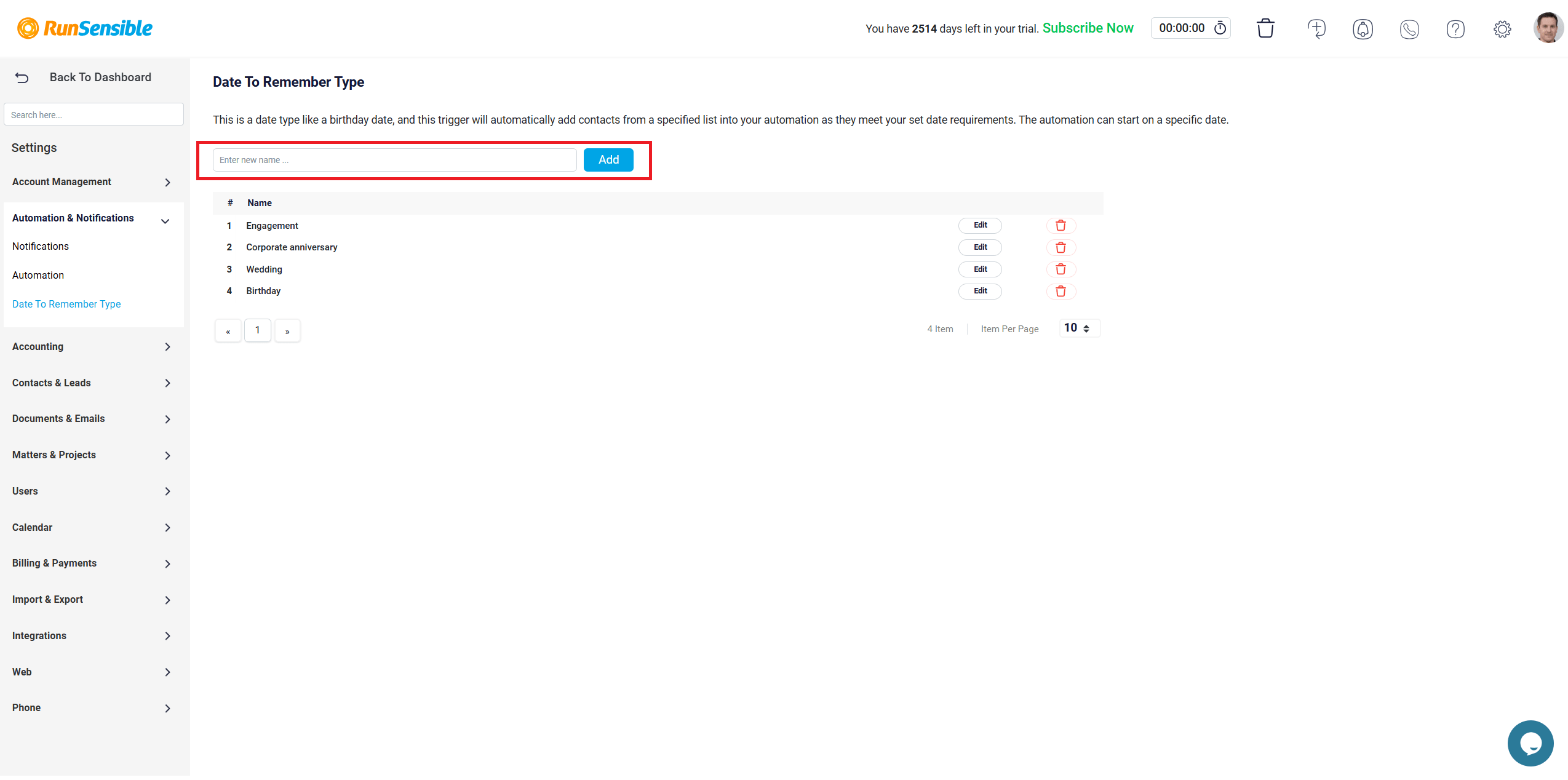
Task: Open the Item Per Page dropdown
Action: 1078,328
